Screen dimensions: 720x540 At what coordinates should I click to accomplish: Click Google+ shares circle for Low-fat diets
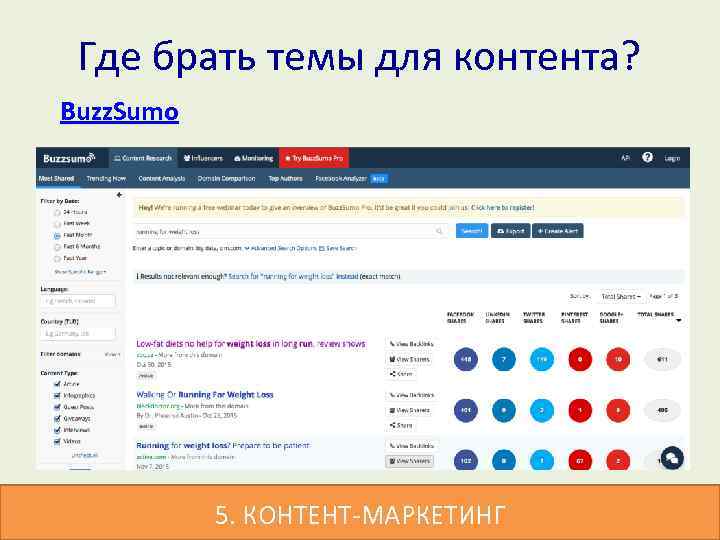(618, 359)
